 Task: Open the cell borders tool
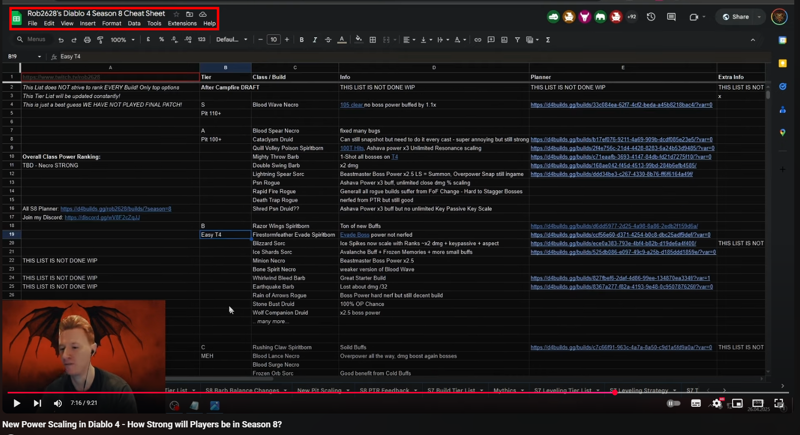coord(372,40)
